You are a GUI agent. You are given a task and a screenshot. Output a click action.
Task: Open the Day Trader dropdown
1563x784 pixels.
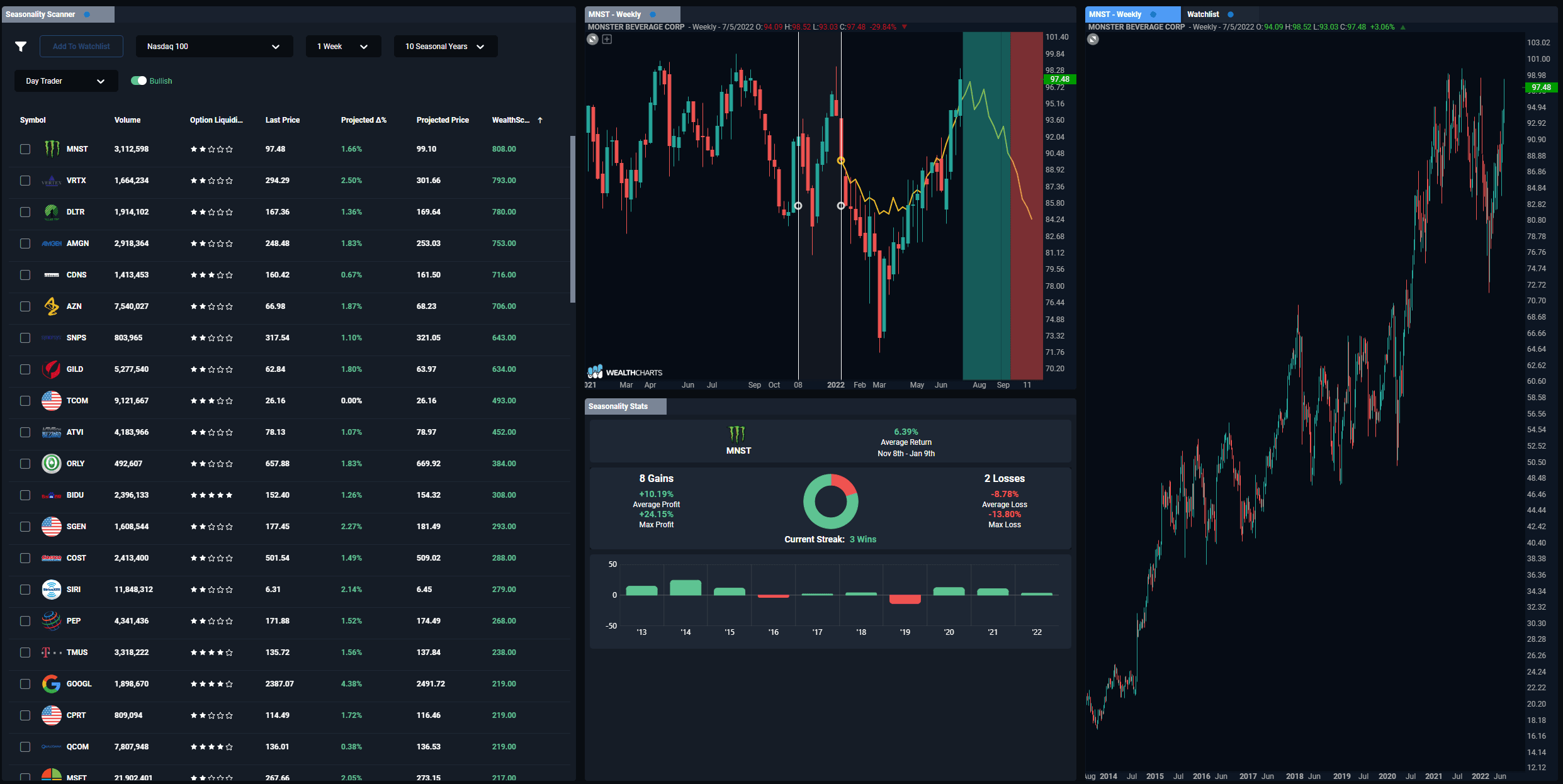tap(66, 81)
